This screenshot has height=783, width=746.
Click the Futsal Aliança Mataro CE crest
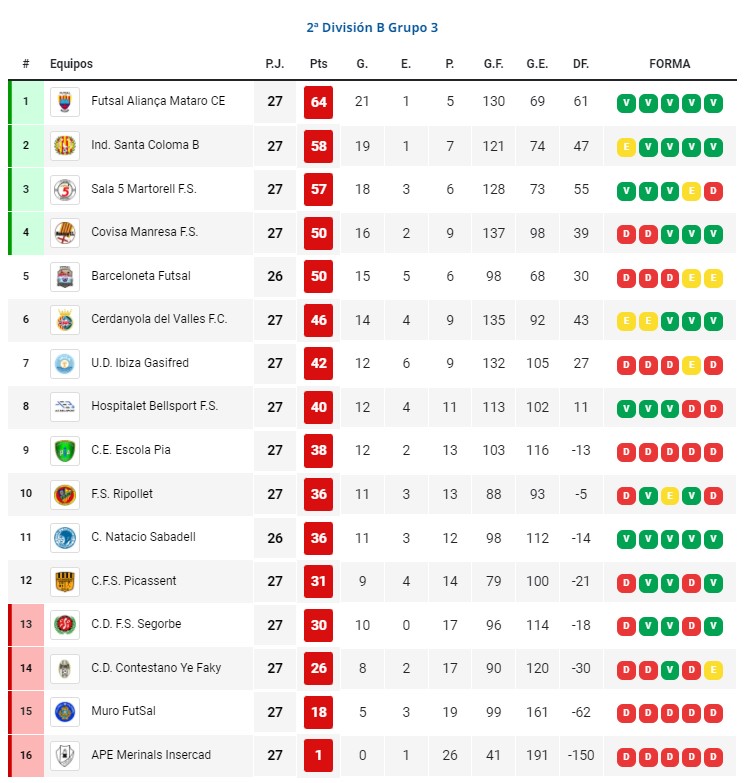coord(65,102)
